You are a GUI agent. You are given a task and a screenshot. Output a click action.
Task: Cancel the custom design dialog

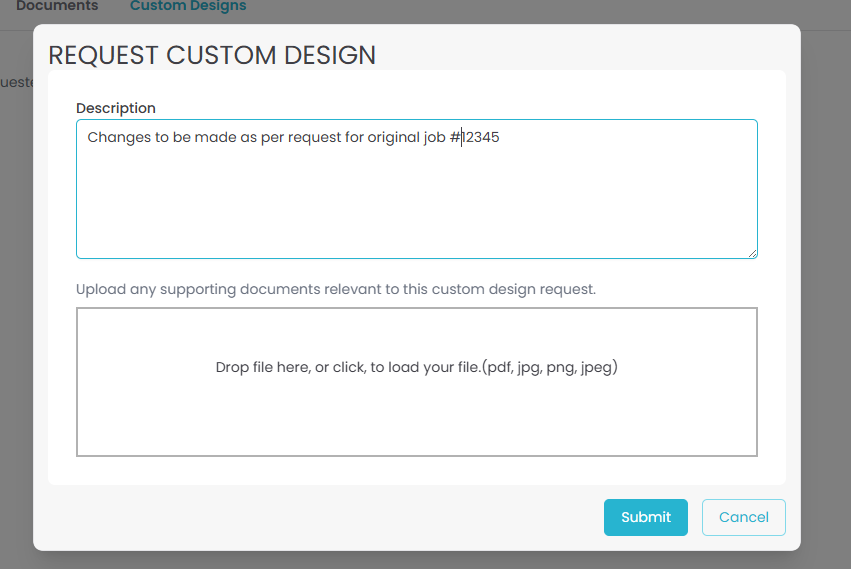pos(743,517)
